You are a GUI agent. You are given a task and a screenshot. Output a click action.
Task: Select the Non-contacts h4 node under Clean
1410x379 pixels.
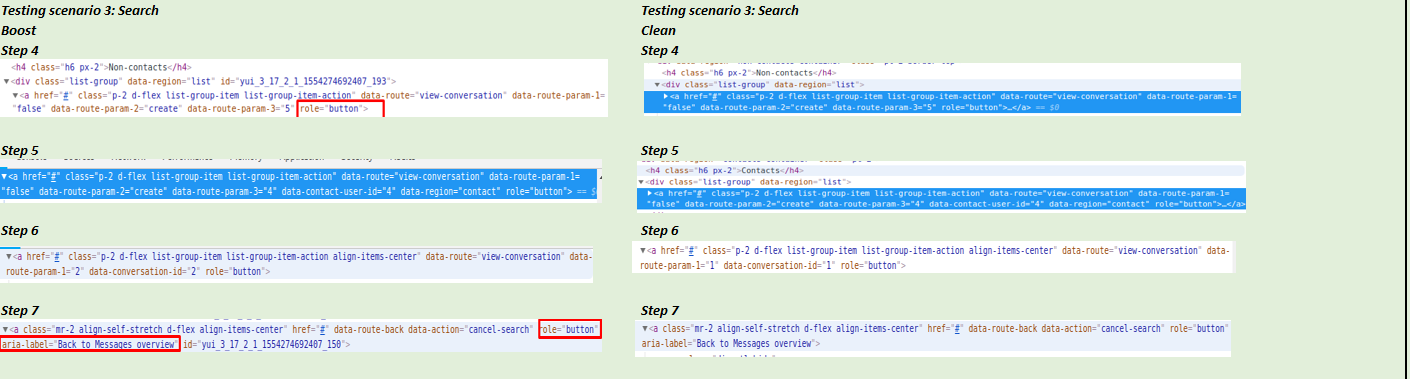tap(750, 72)
